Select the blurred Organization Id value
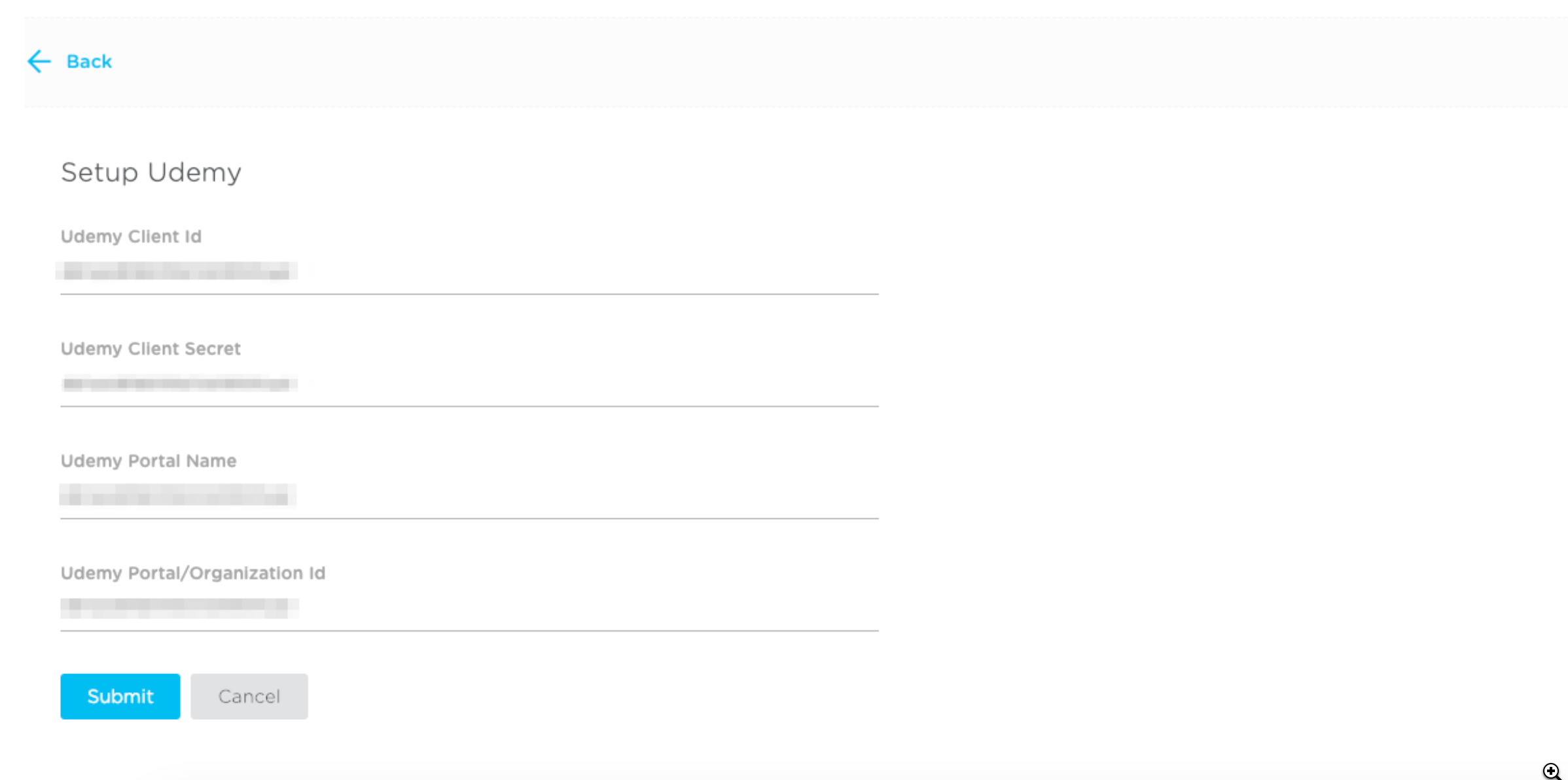Screen dimensions: 1568x780 (x=179, y=608)
